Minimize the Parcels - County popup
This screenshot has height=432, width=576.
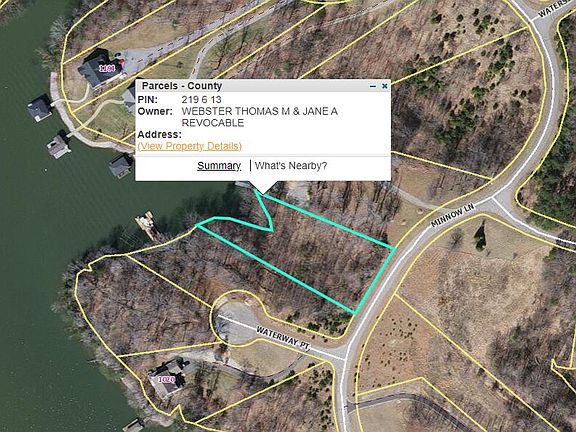click(373, 86)
